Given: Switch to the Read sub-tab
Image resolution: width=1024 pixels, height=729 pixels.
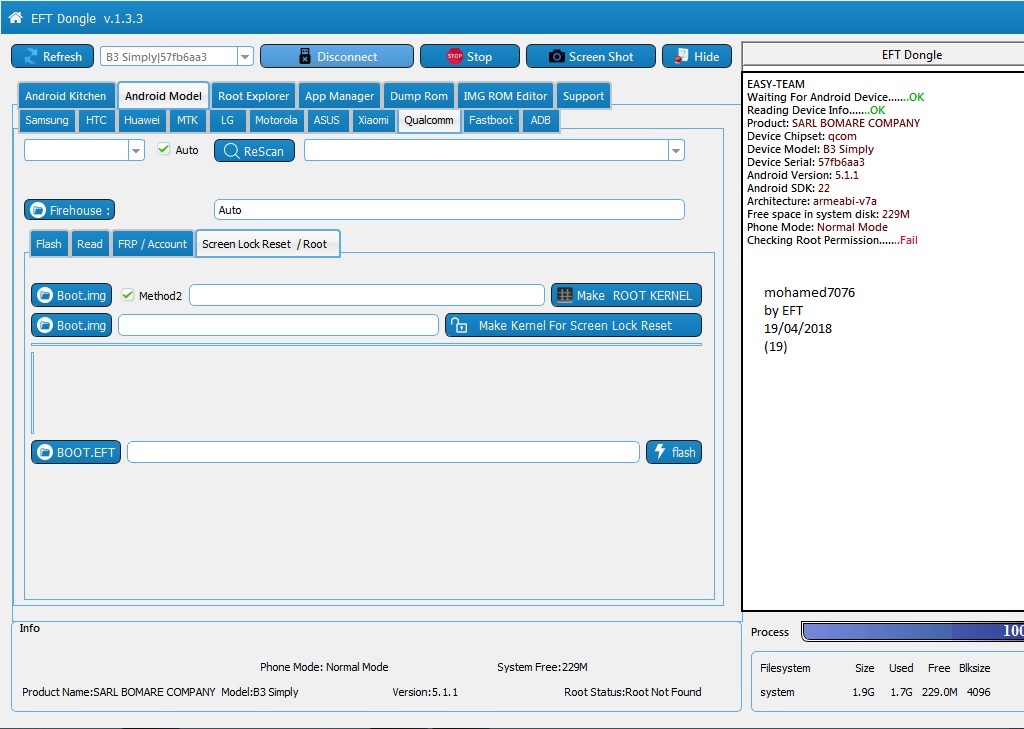Looking at the screenshot, I should coord(89,244).
